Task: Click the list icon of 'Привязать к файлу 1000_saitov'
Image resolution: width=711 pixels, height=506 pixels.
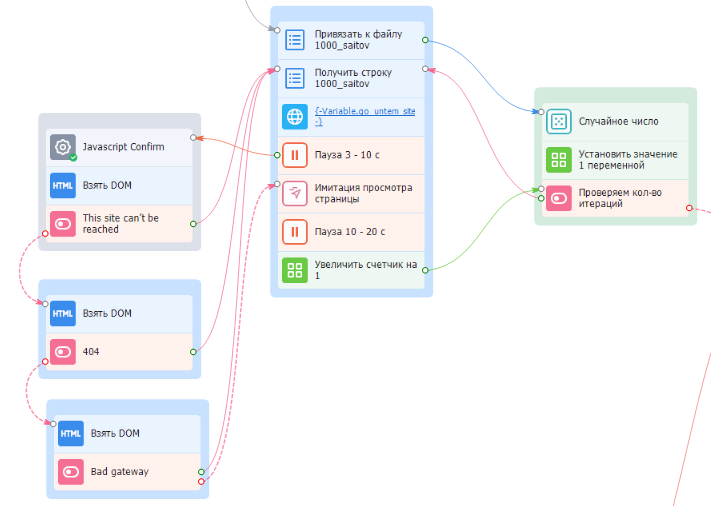Action: click(x=295, y=40)
